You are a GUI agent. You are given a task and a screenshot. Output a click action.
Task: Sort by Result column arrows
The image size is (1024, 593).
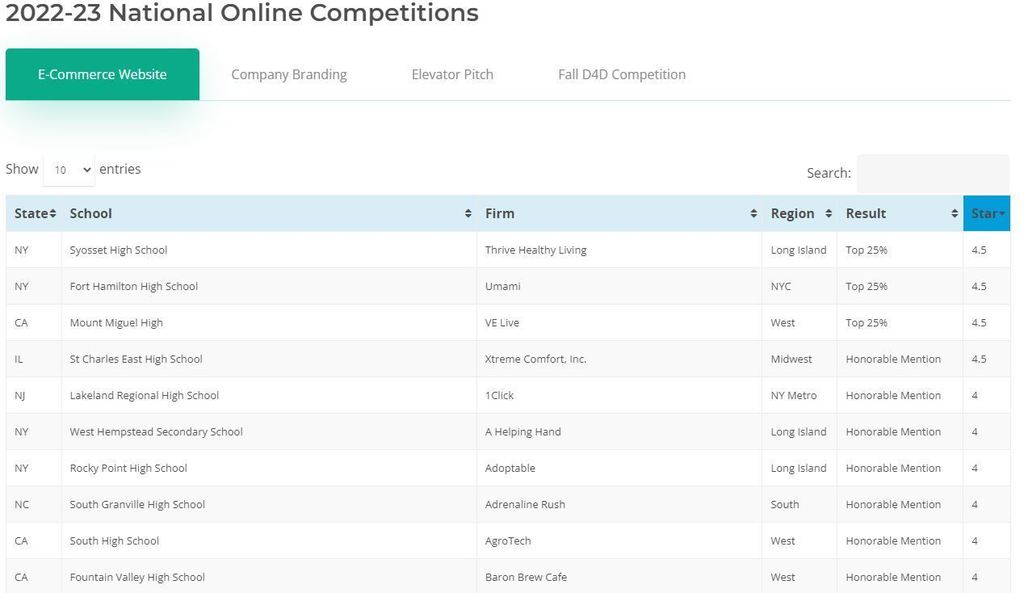click(x=954, y=214)
